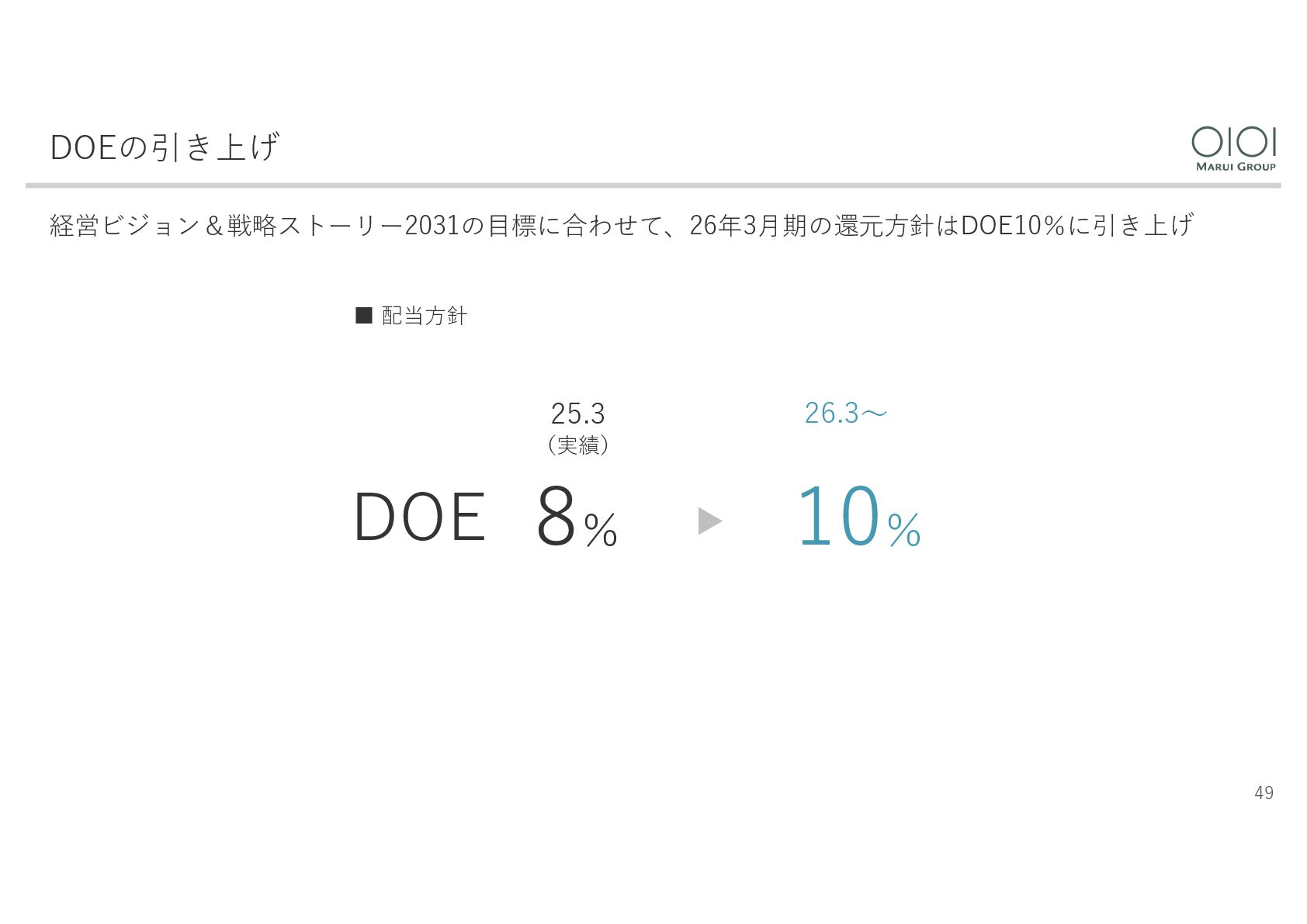Click the MARUI GROUP text under logo
This screenshot has width=1307, height=924.
(x=1236, y=166)
